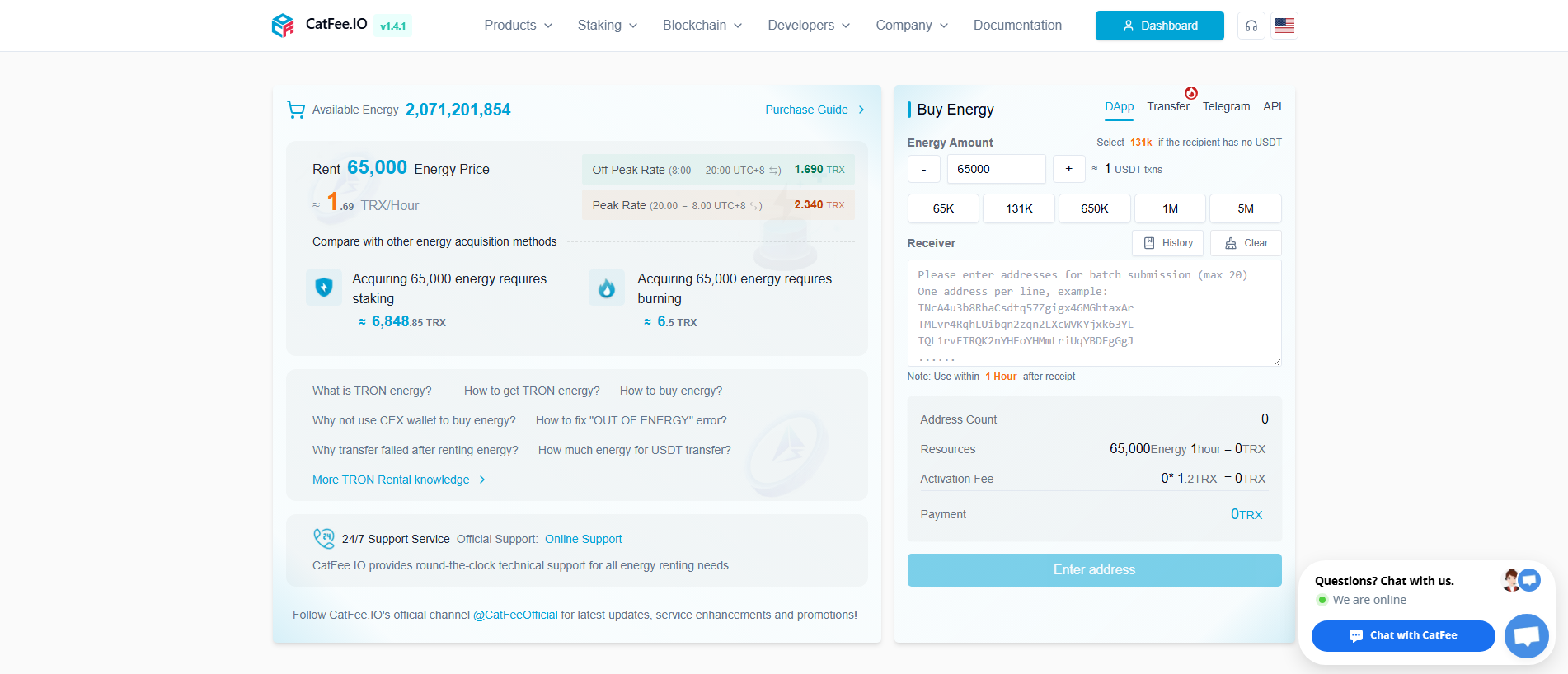This screenshot has width=1568, height=674.
Task: Open 'How to buy energy?' link
Action: coord(671,391)
